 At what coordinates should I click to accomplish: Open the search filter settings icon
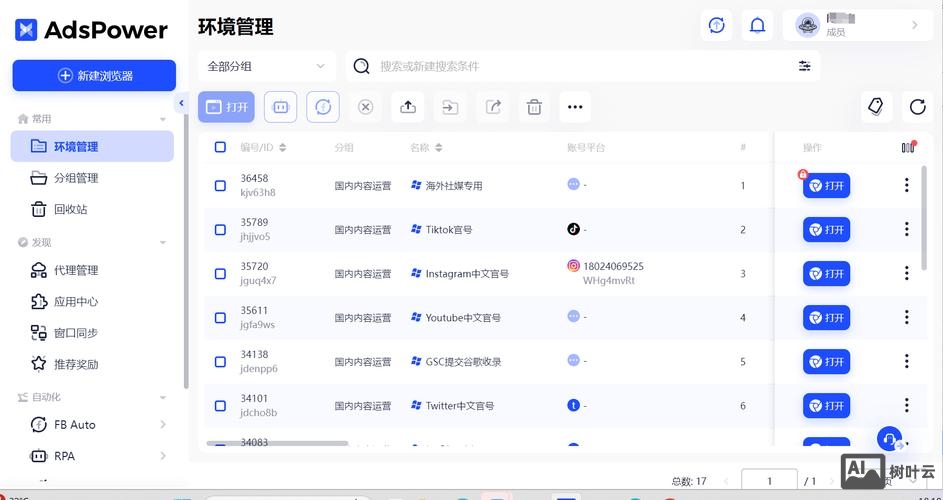pos(805,66)
